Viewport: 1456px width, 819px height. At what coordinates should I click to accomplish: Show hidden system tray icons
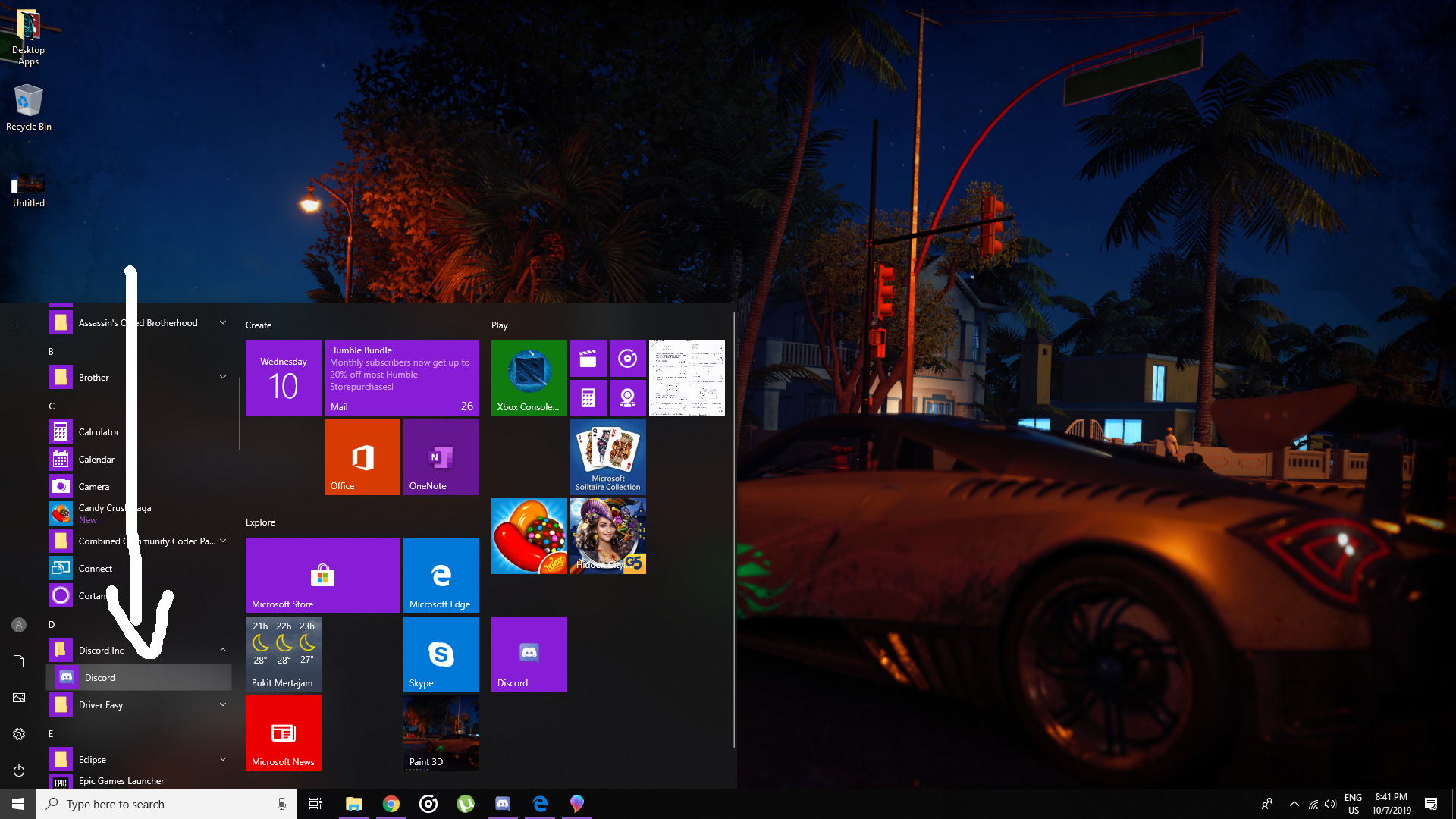pyautogui.click(x=1294, y=804)
